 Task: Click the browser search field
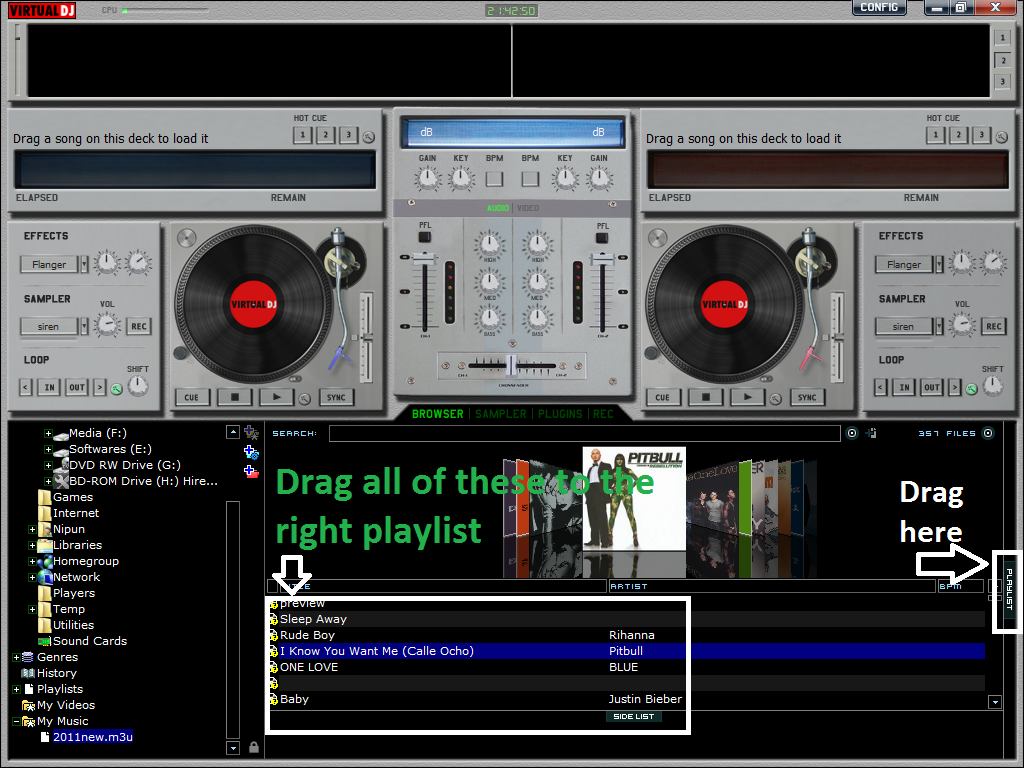pos(584,434)
